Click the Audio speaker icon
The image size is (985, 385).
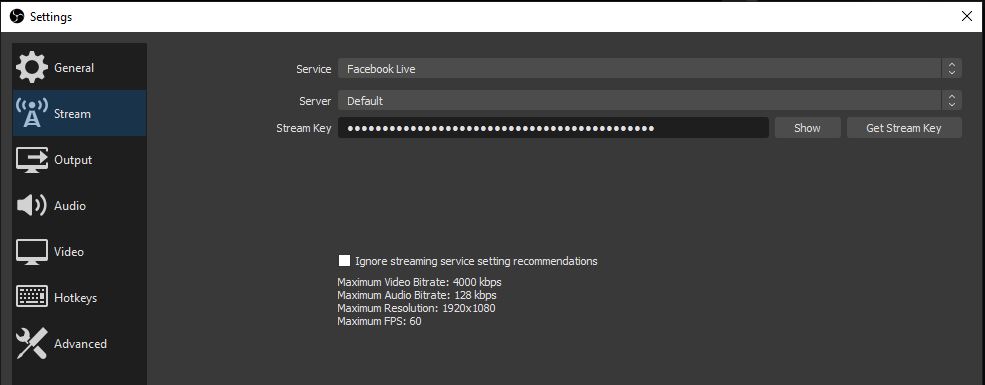[31, 205]
